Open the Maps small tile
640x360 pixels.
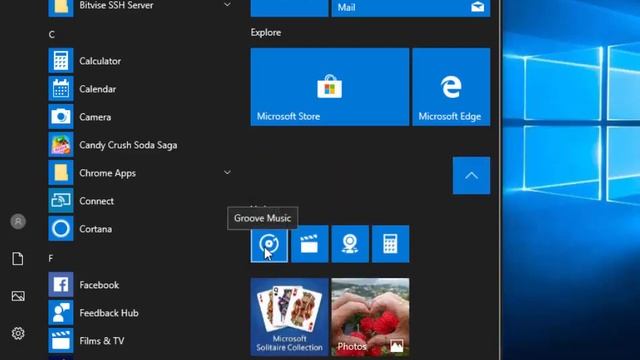[x=350, y=244]
